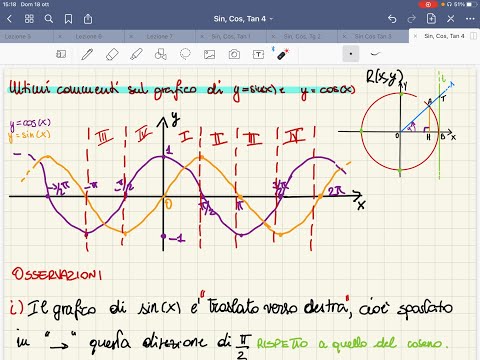Open the search magnifier
Screen dimensions: 480x360
[x=49, y=19]
